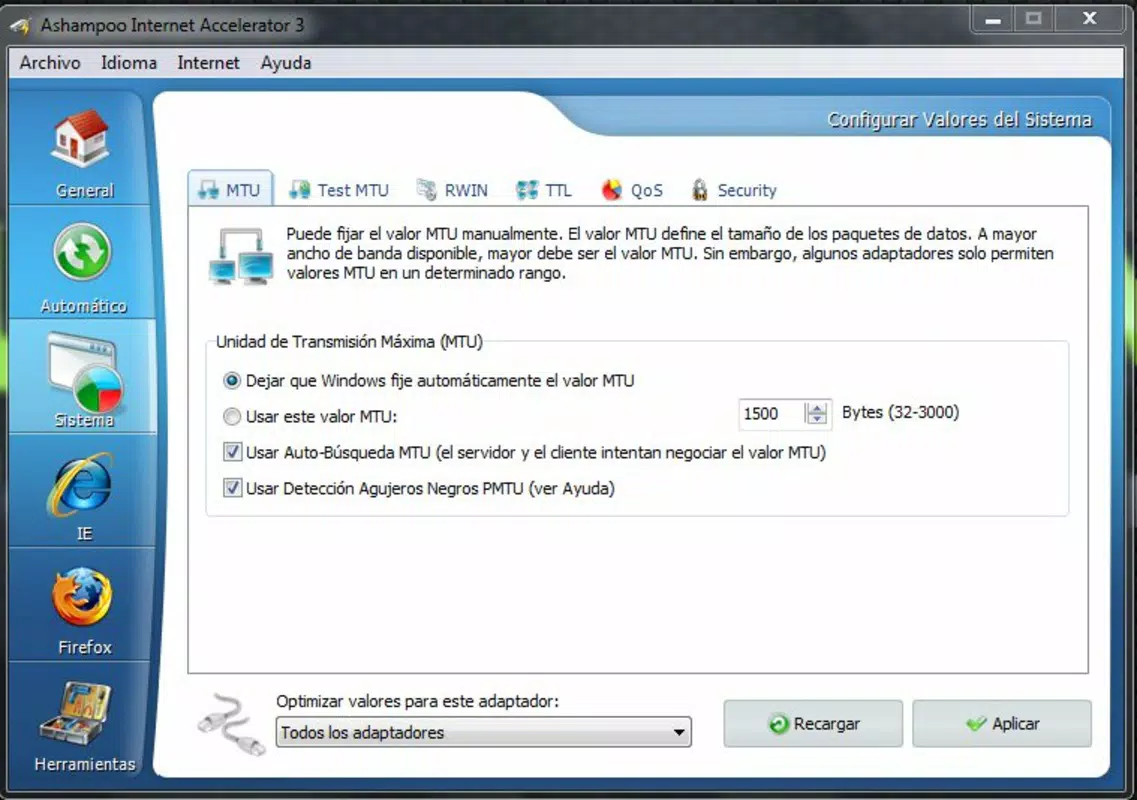This screenshot has height=800, width=1137.
Task: Open the General section house icon
Action: (80, 139)
